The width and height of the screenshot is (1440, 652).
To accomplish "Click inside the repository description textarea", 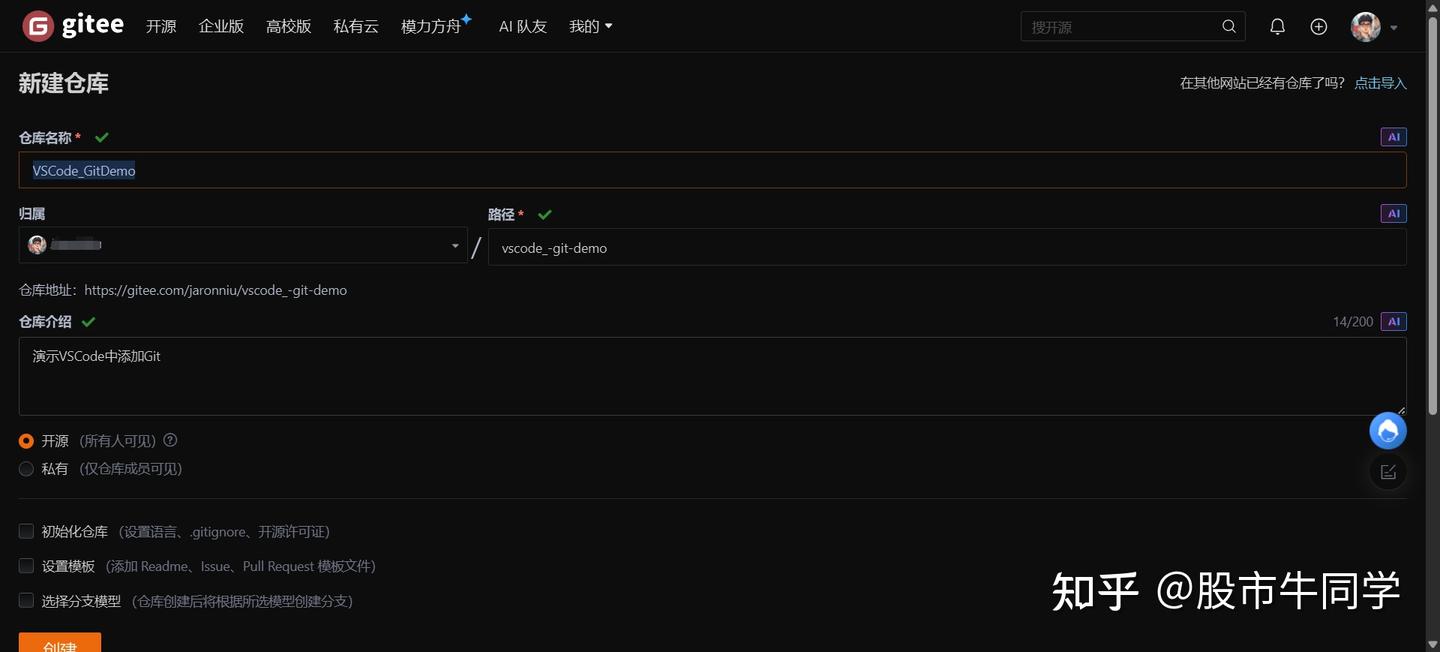I will (700, 375).
